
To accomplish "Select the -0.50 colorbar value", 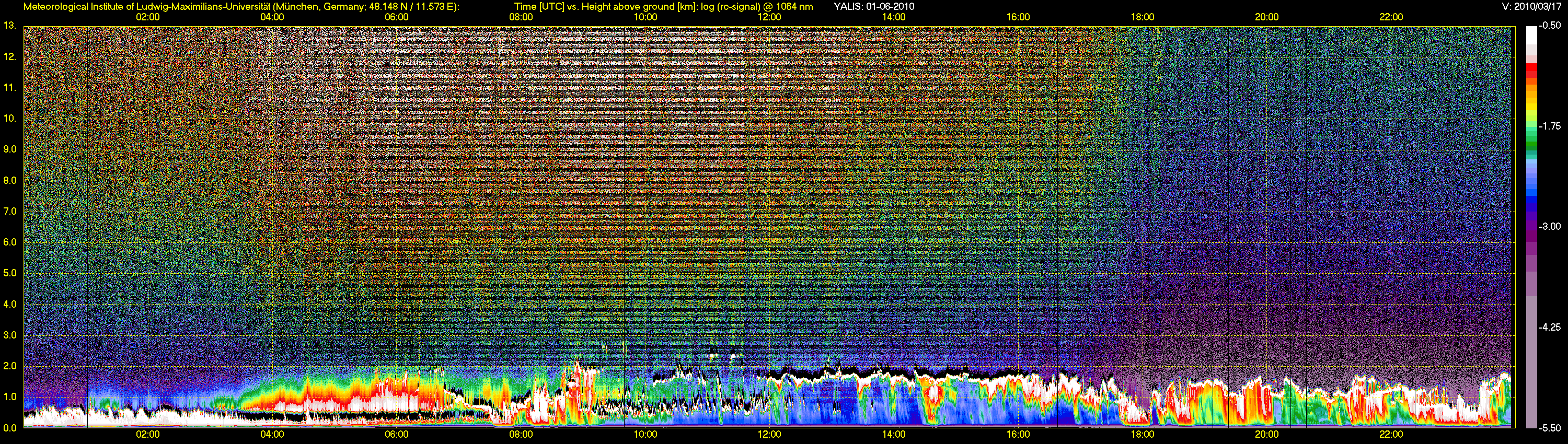I will click(1550, 26).
